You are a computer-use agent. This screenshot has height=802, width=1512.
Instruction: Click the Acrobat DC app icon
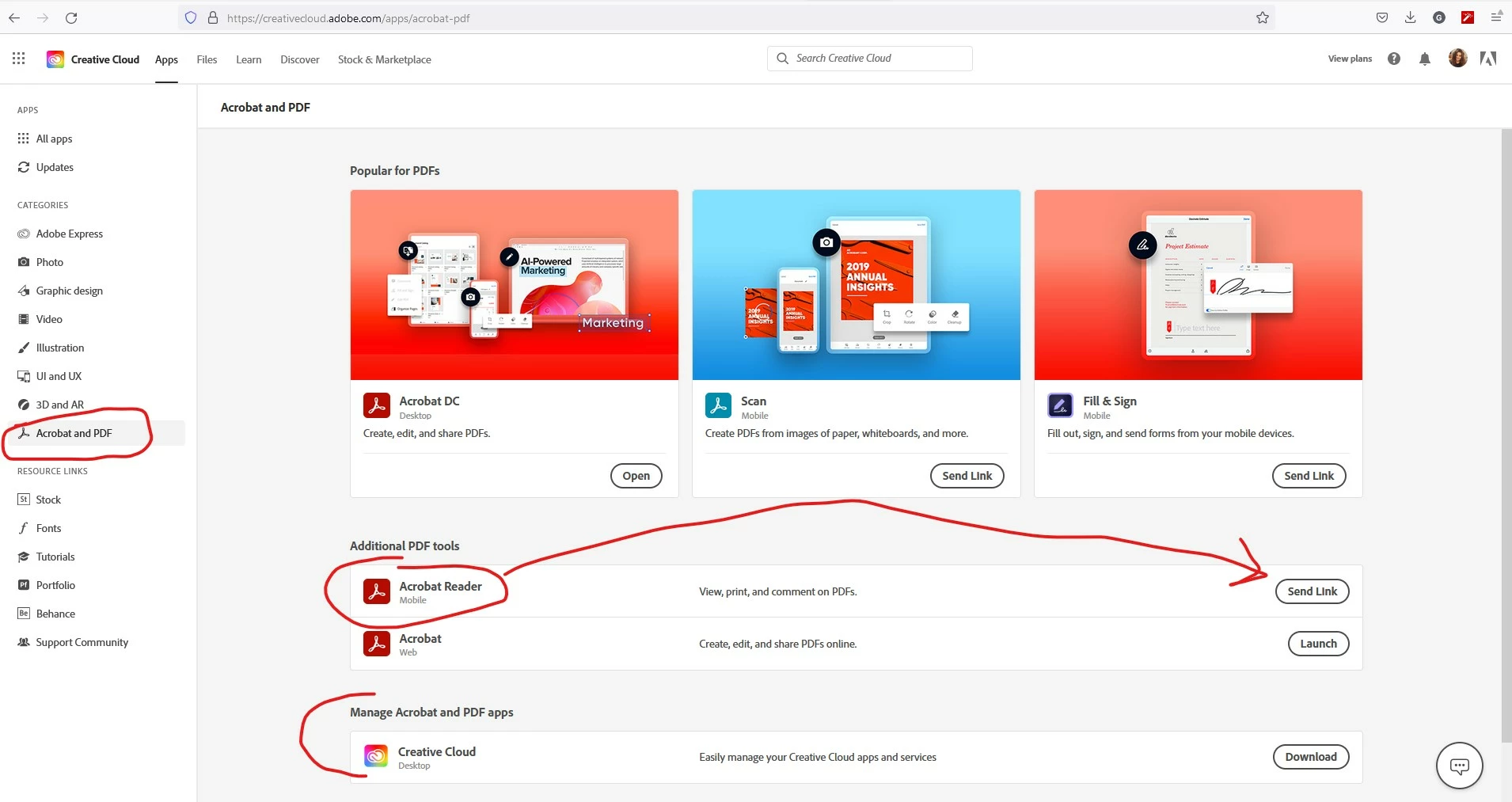coord(377,405)
